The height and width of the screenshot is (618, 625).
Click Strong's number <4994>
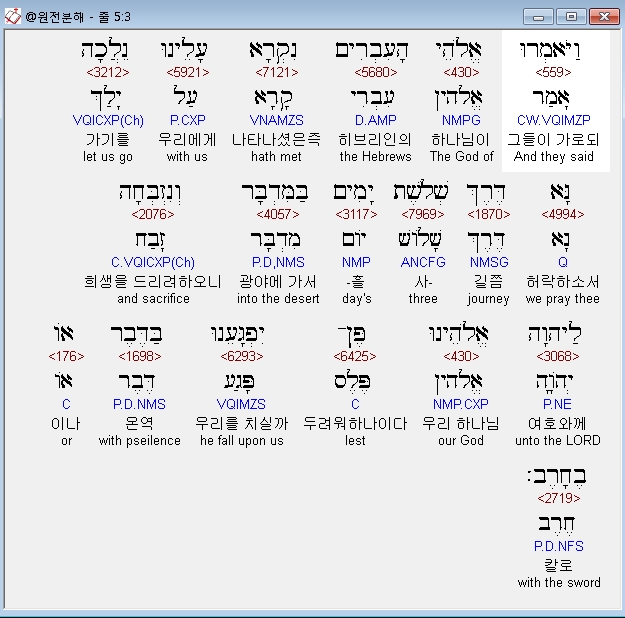coord(563,214)
